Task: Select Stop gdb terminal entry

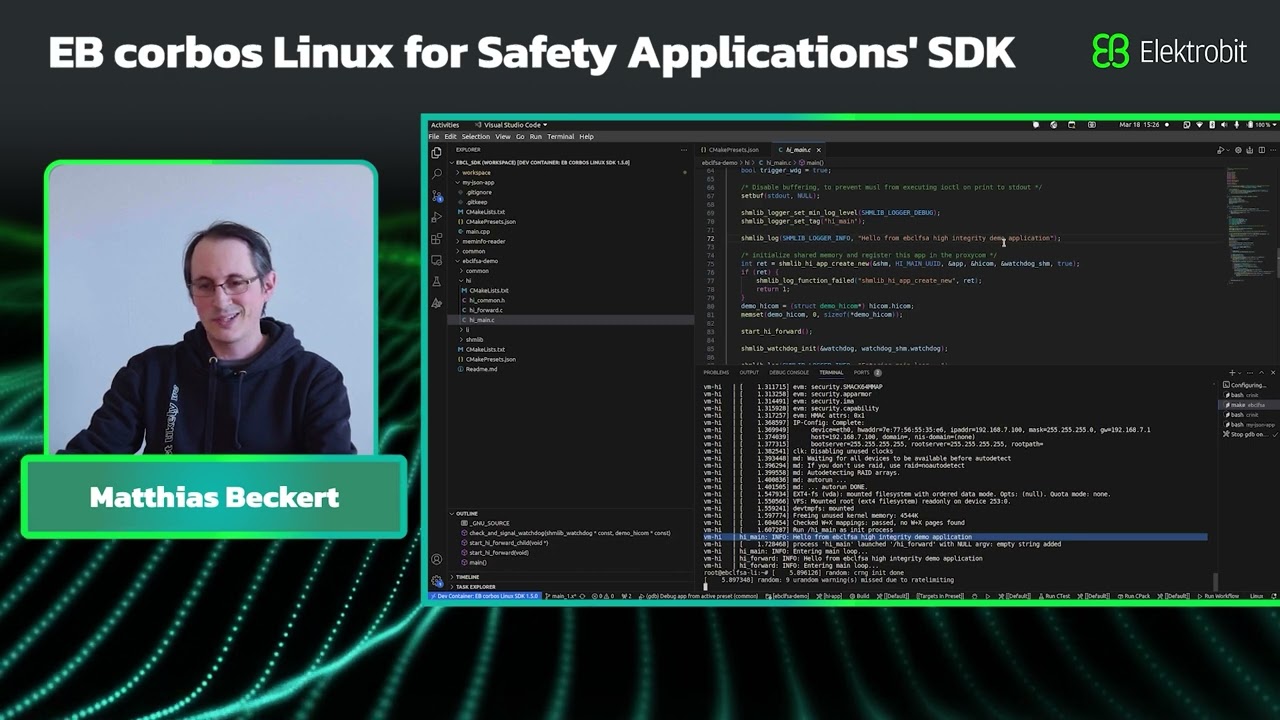Action: [1247, 434]
